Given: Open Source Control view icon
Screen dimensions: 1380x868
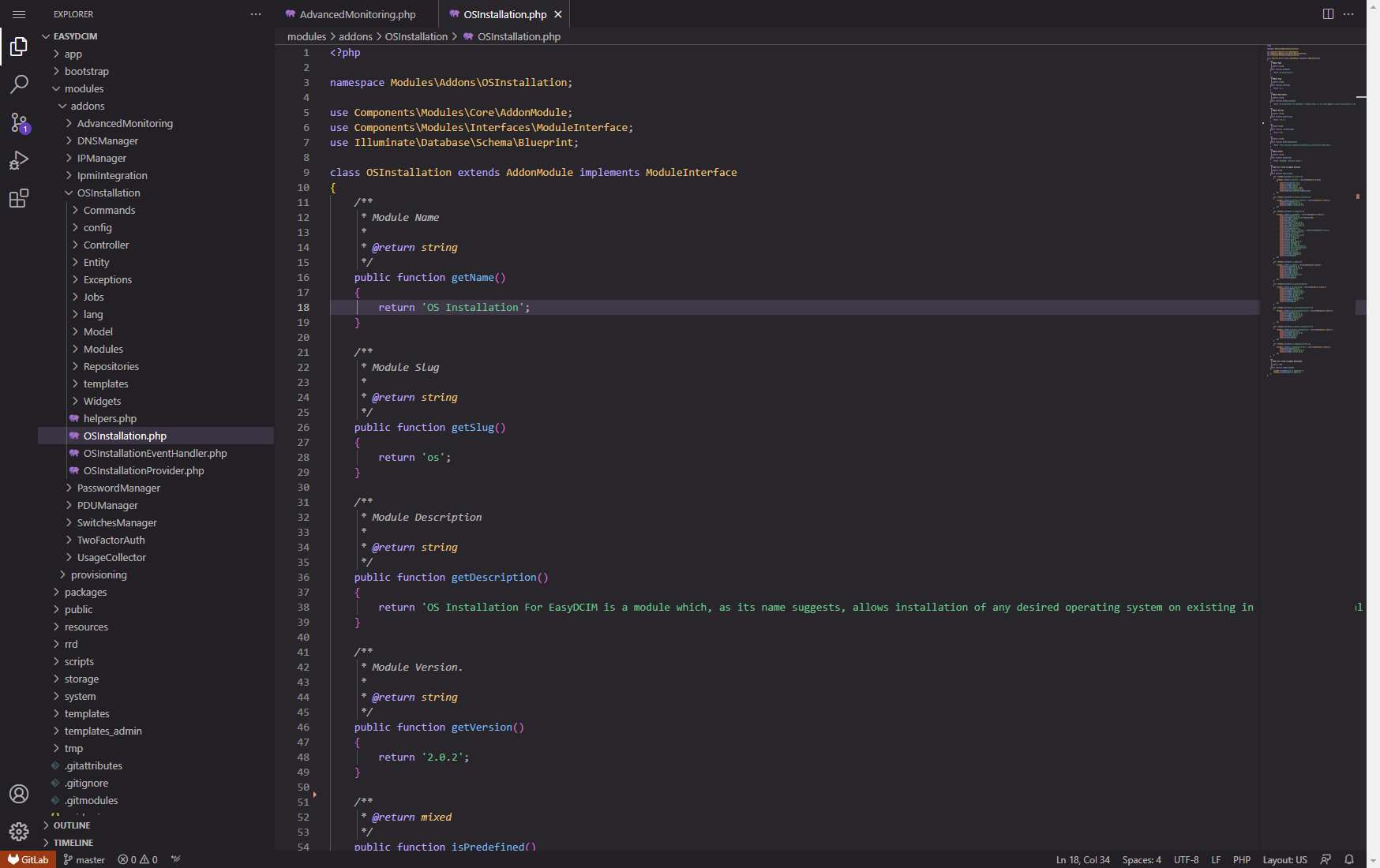Looking at the screenshot, I should tap(19, 122).
